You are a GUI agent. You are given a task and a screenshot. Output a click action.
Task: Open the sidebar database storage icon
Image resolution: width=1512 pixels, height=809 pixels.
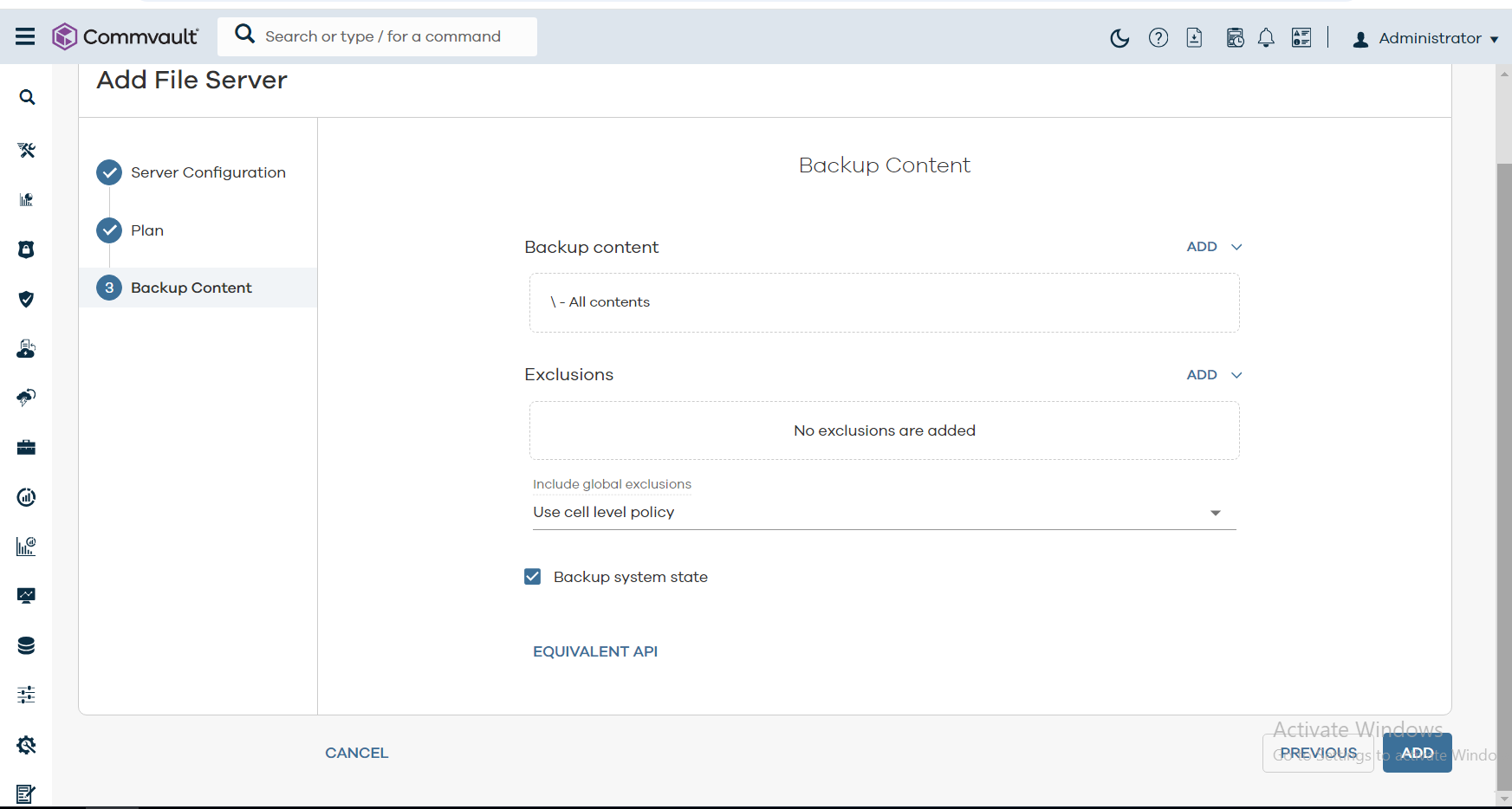pos(27,645)
